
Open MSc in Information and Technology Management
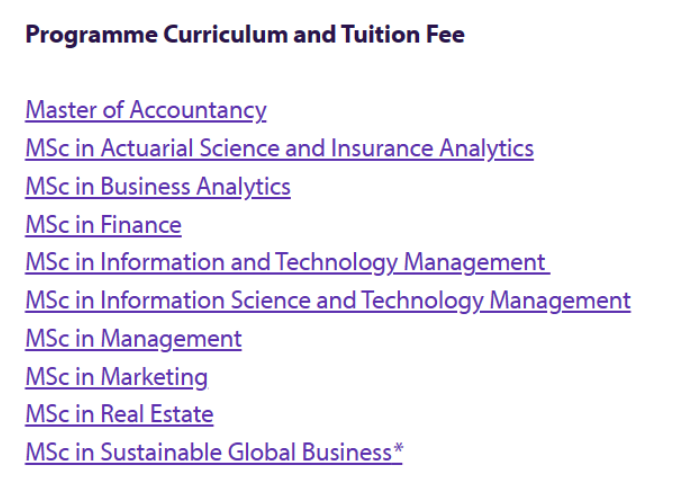pos(288,262)
